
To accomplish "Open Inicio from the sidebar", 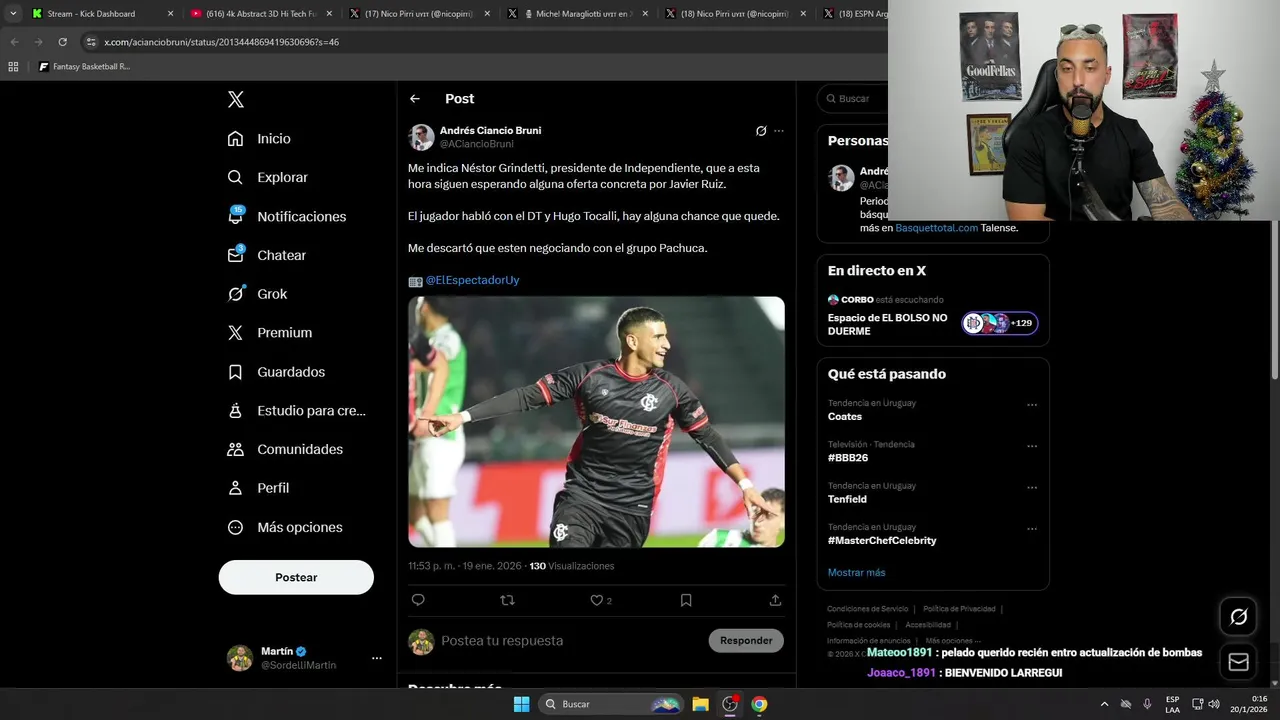I will (259, 139).
